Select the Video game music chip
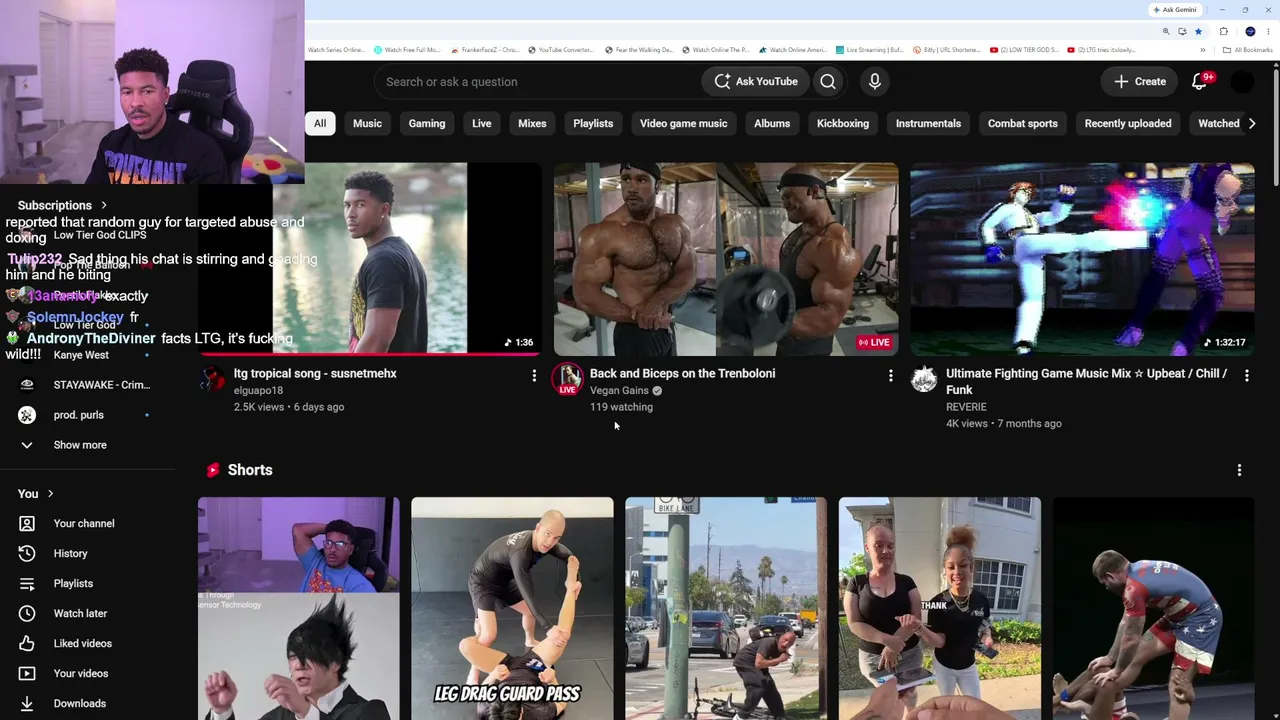The height and width of the screenshot is (720, 1280). pos(684,124)
